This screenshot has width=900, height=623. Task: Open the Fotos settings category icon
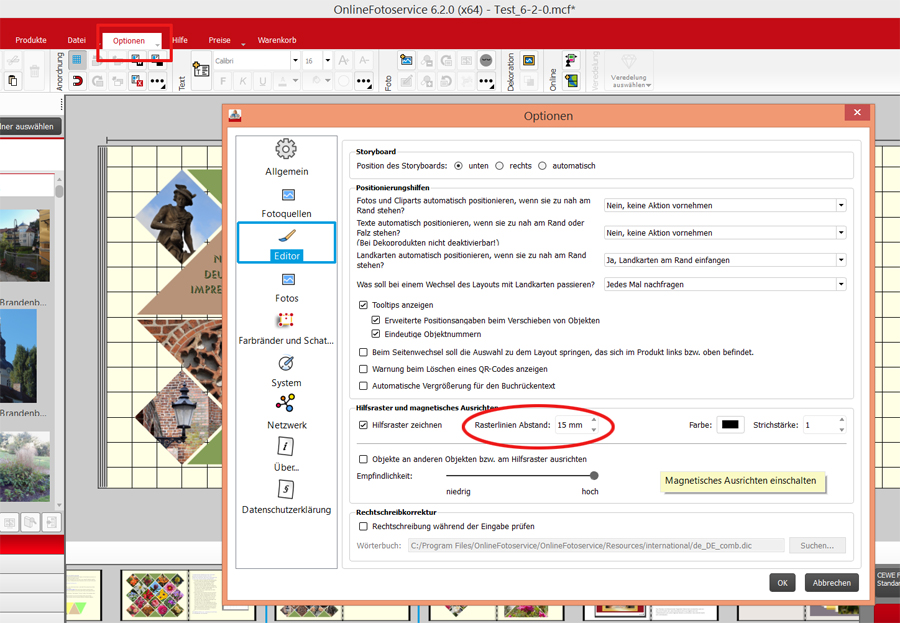(286, 279)
